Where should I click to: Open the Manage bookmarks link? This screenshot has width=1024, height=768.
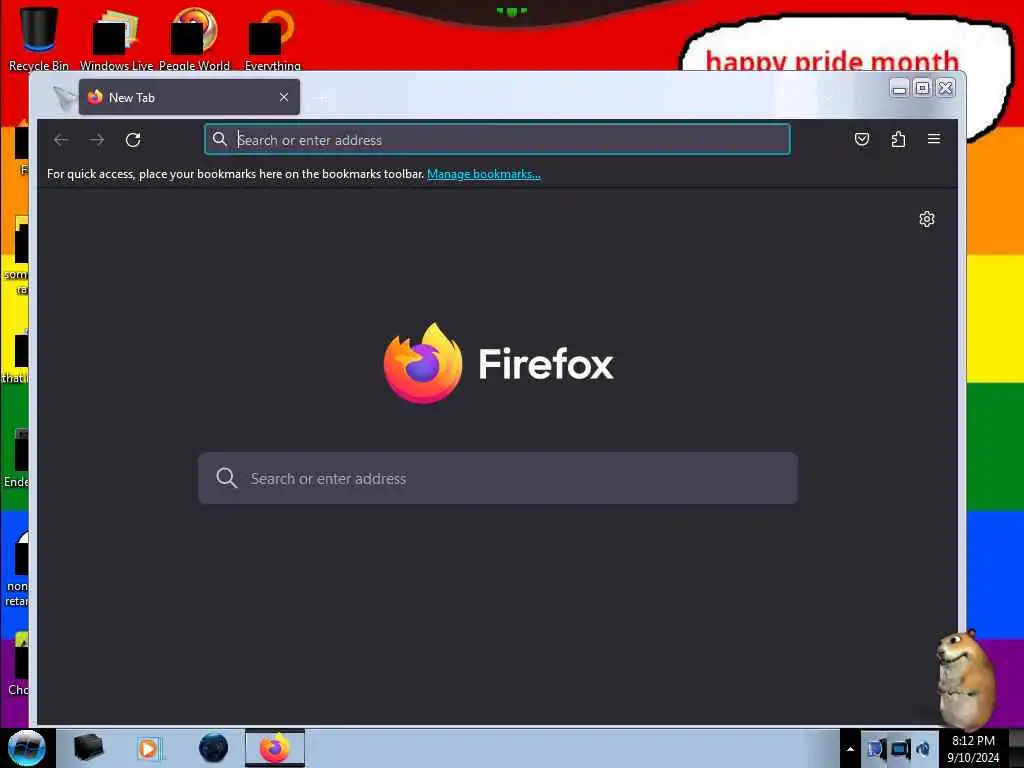(x=483, y=174)
